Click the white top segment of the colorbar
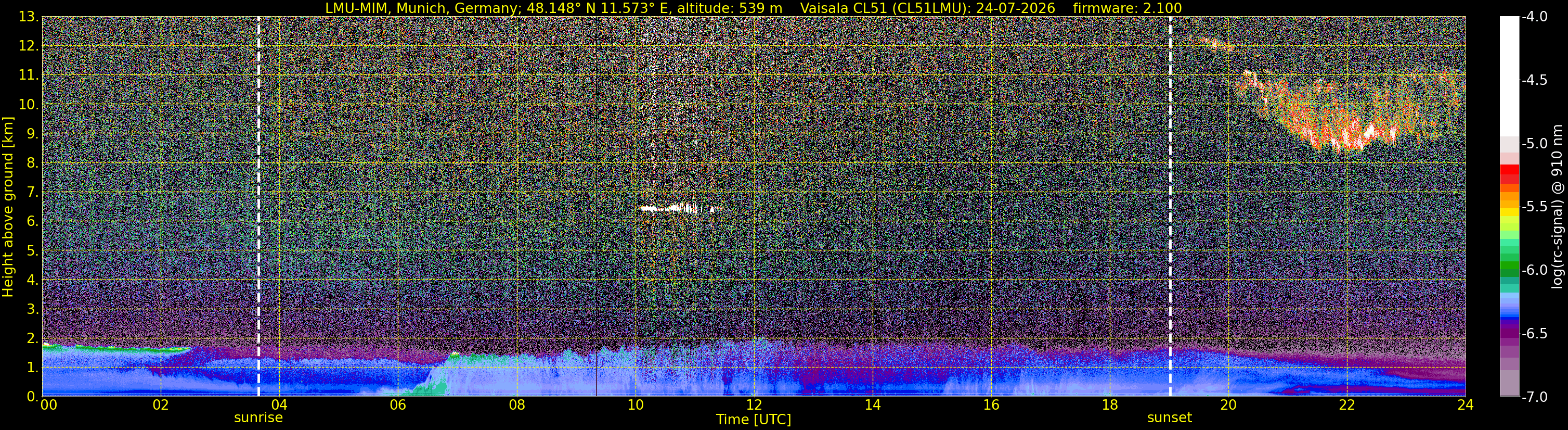 (1510, 76)
